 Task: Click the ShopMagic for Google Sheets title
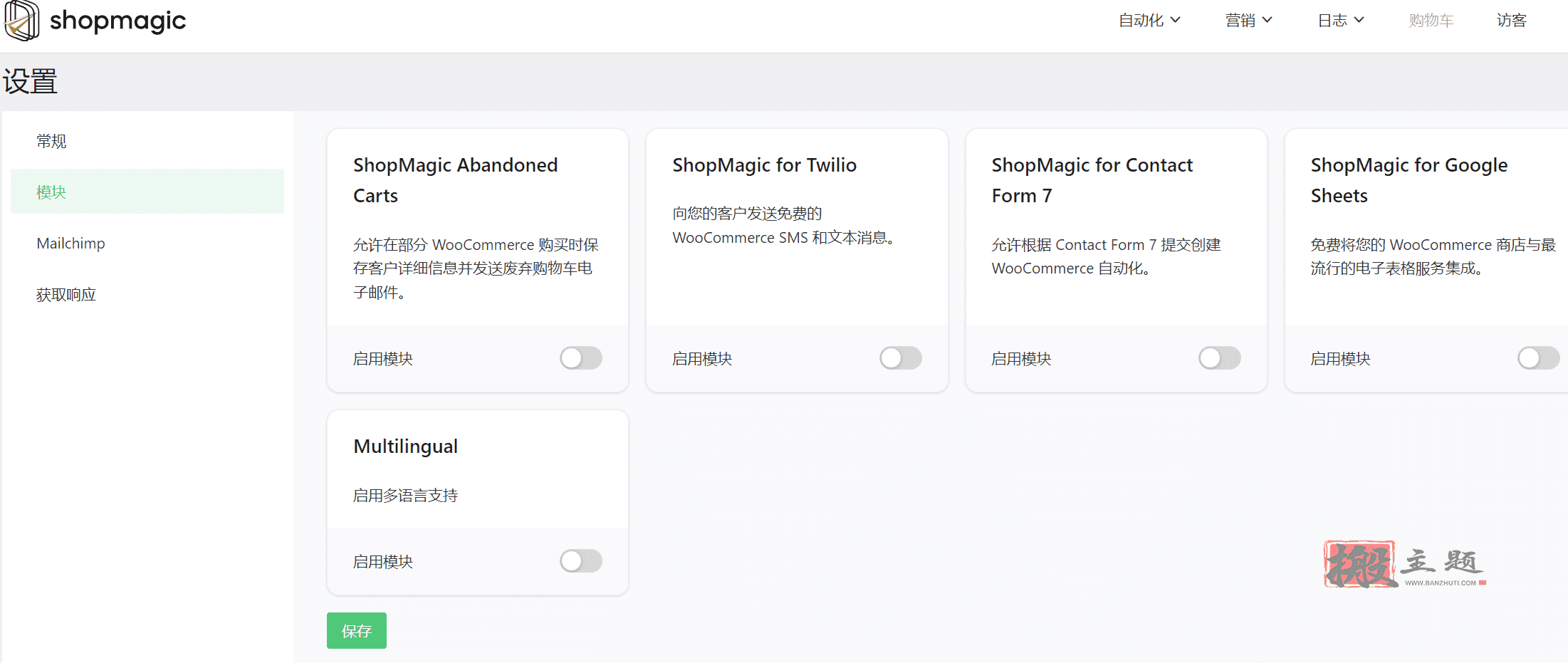pos(1409,180)
